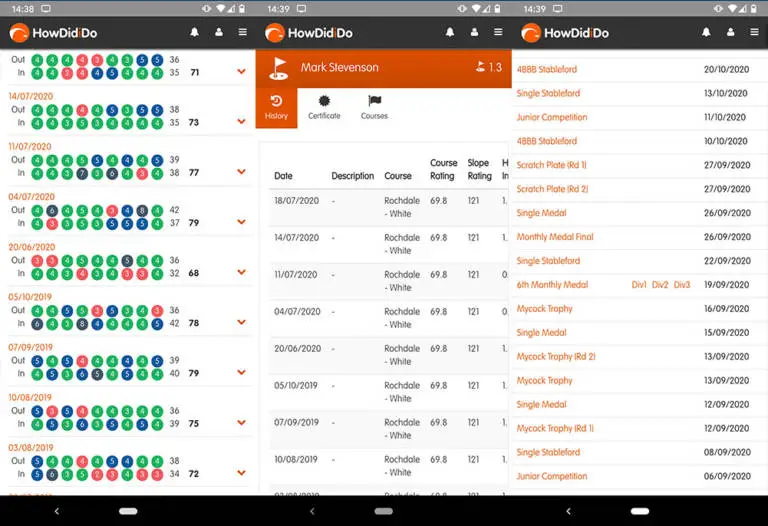Tap Android home pill under right screen
Image resolution: width=768 pixels, height=526 pixels.
click(x=640, y=511)
